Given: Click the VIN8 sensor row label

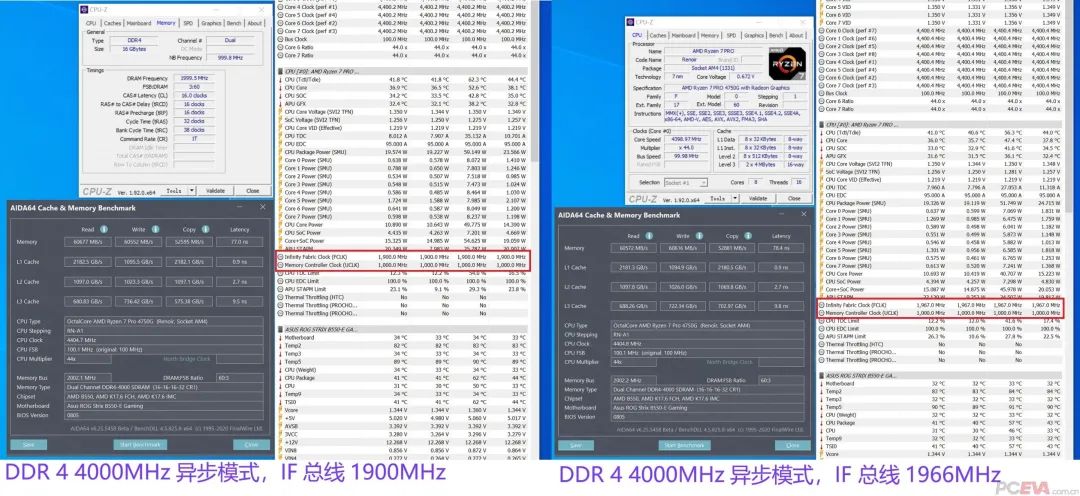Looking at the screenshot, I should click(291, 450).
